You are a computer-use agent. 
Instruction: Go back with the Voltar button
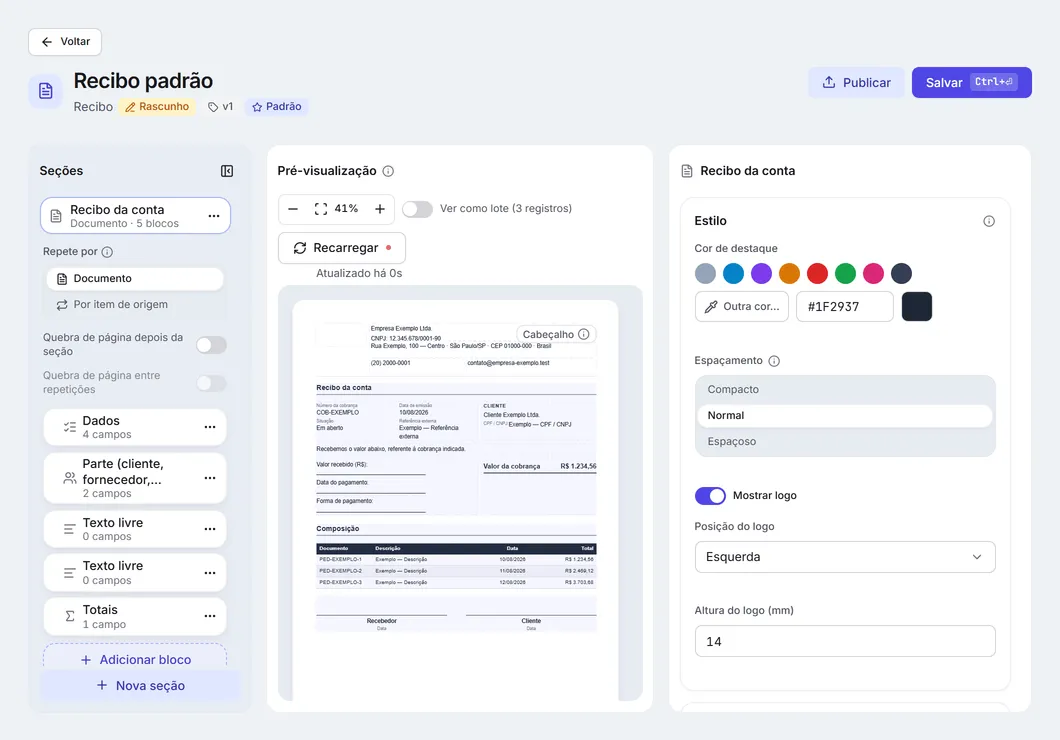[65, 42]
